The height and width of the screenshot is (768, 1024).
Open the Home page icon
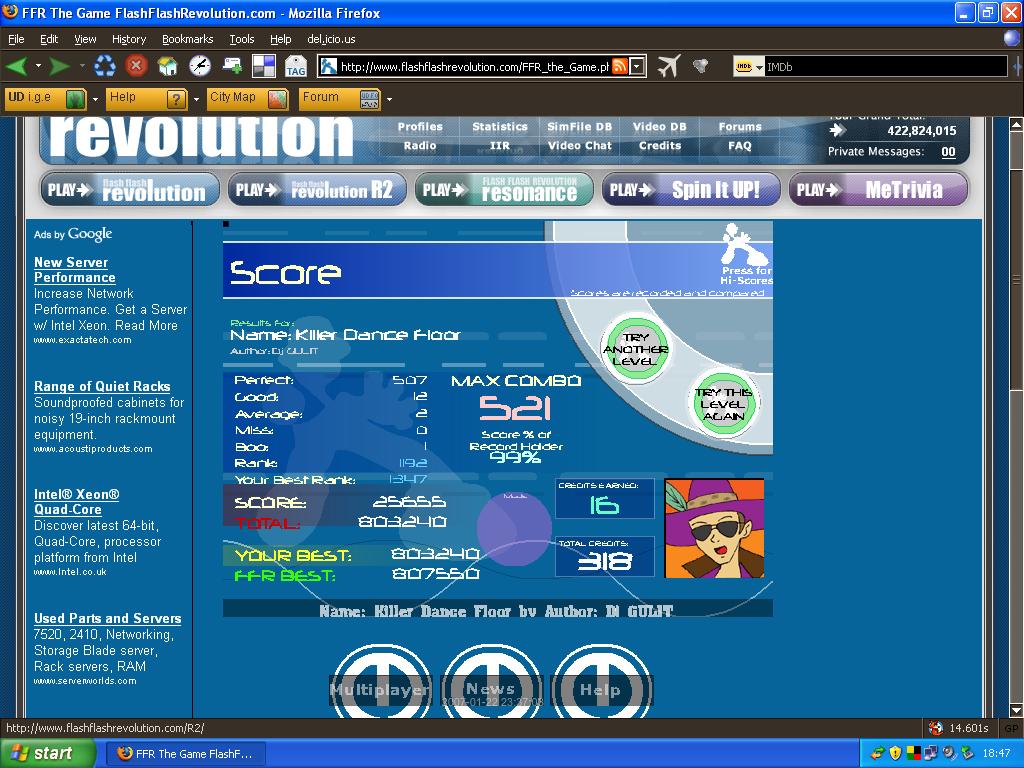pos(168,66)
